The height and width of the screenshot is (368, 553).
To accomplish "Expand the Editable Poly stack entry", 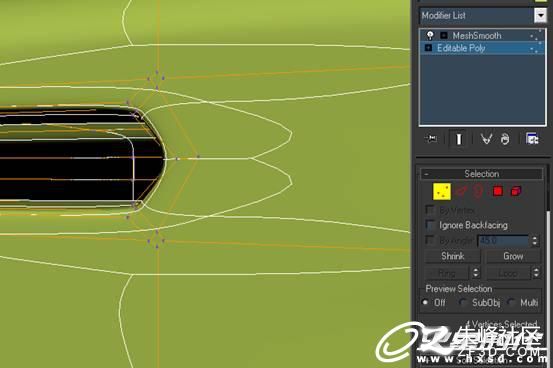I will click(x=428, y=48).
